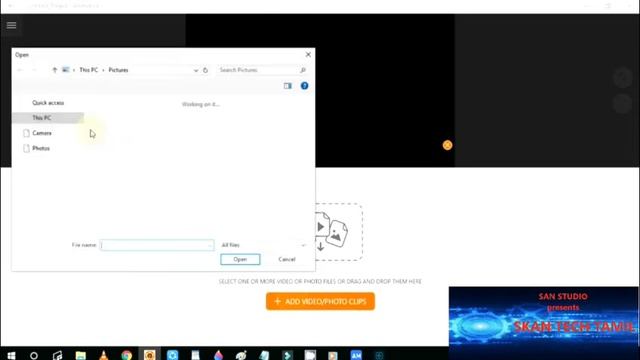
Task: Click the Open button in dialog
Action: point(240,259)
